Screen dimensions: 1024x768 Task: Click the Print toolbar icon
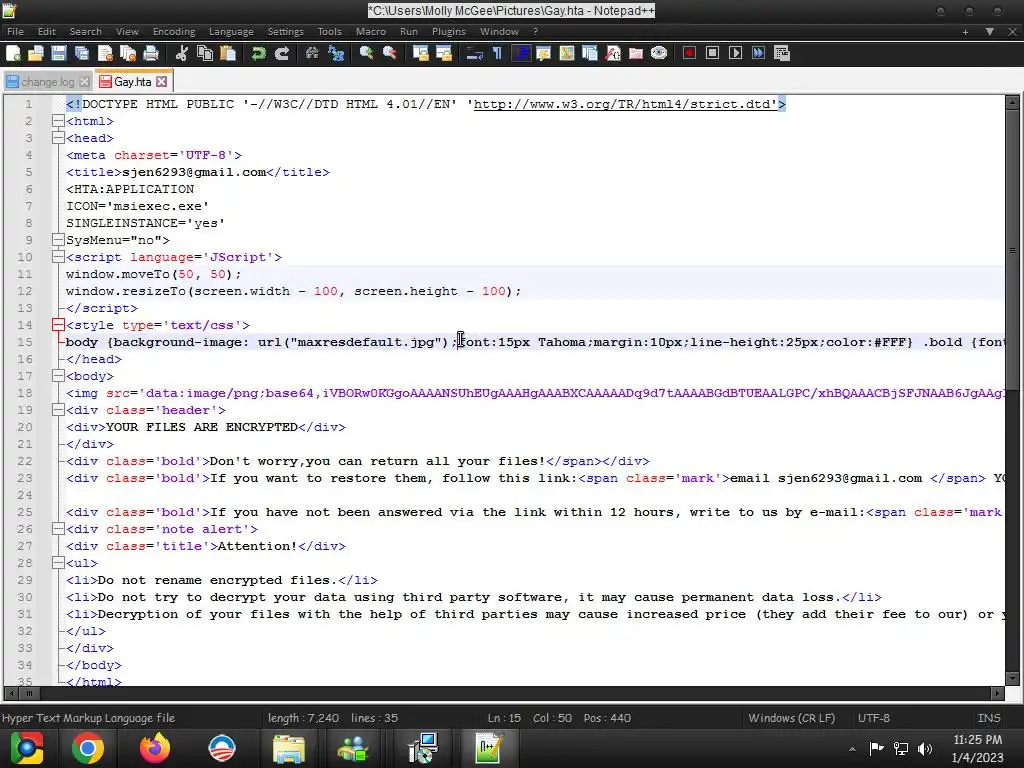pos(151,54)
